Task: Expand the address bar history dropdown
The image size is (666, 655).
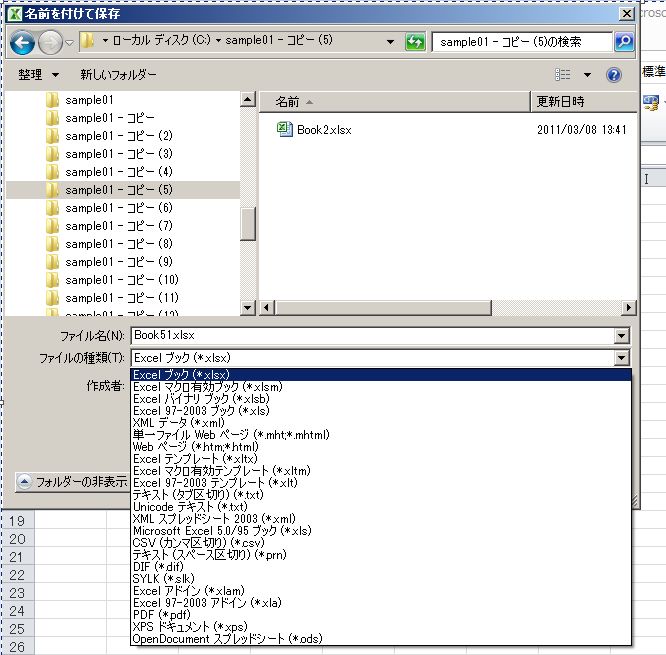Action: point(390,42)
